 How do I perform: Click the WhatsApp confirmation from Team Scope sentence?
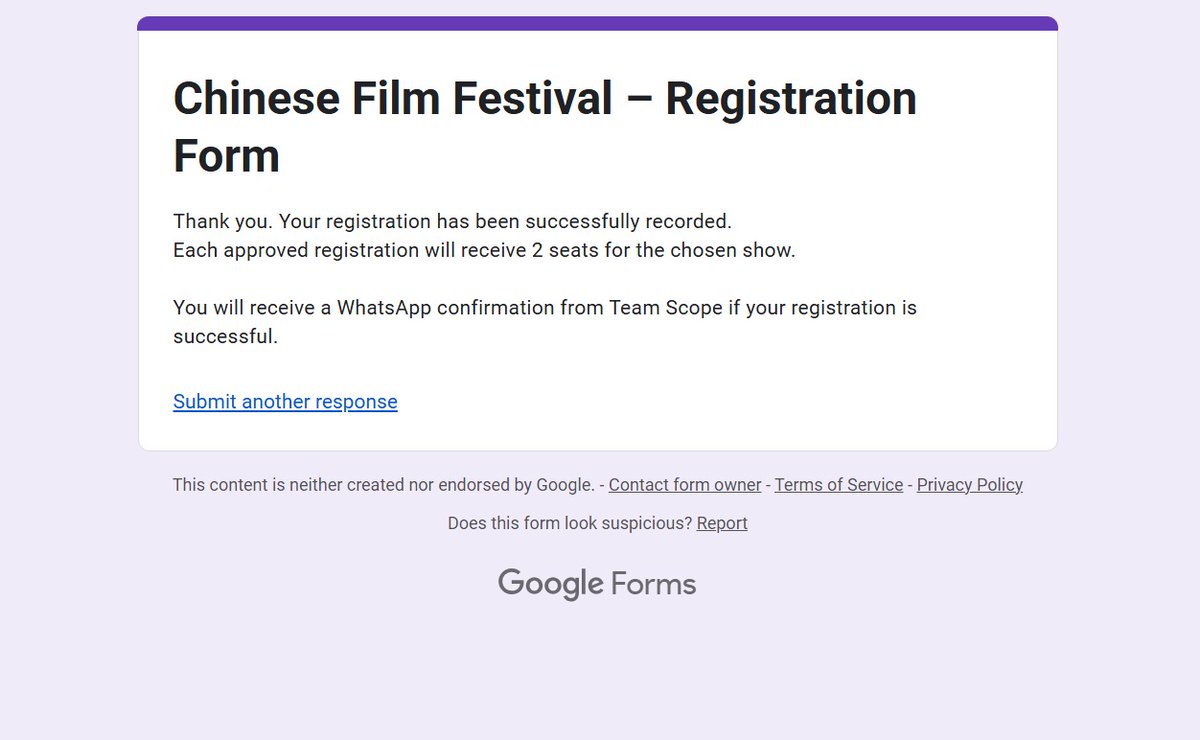pos(545,322)
